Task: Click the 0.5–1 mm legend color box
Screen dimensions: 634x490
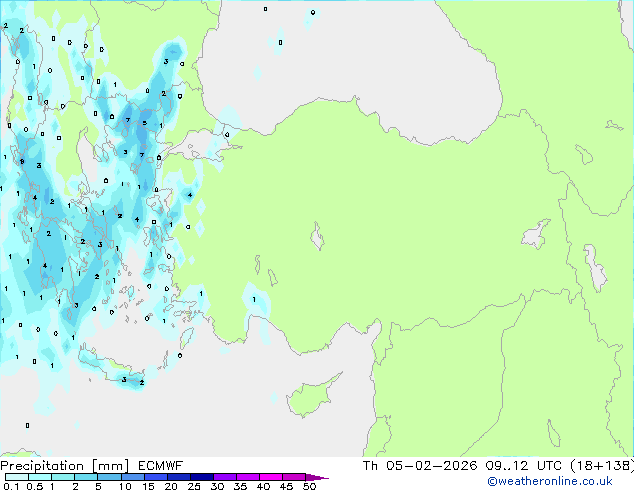Action: tap(40, 477)
